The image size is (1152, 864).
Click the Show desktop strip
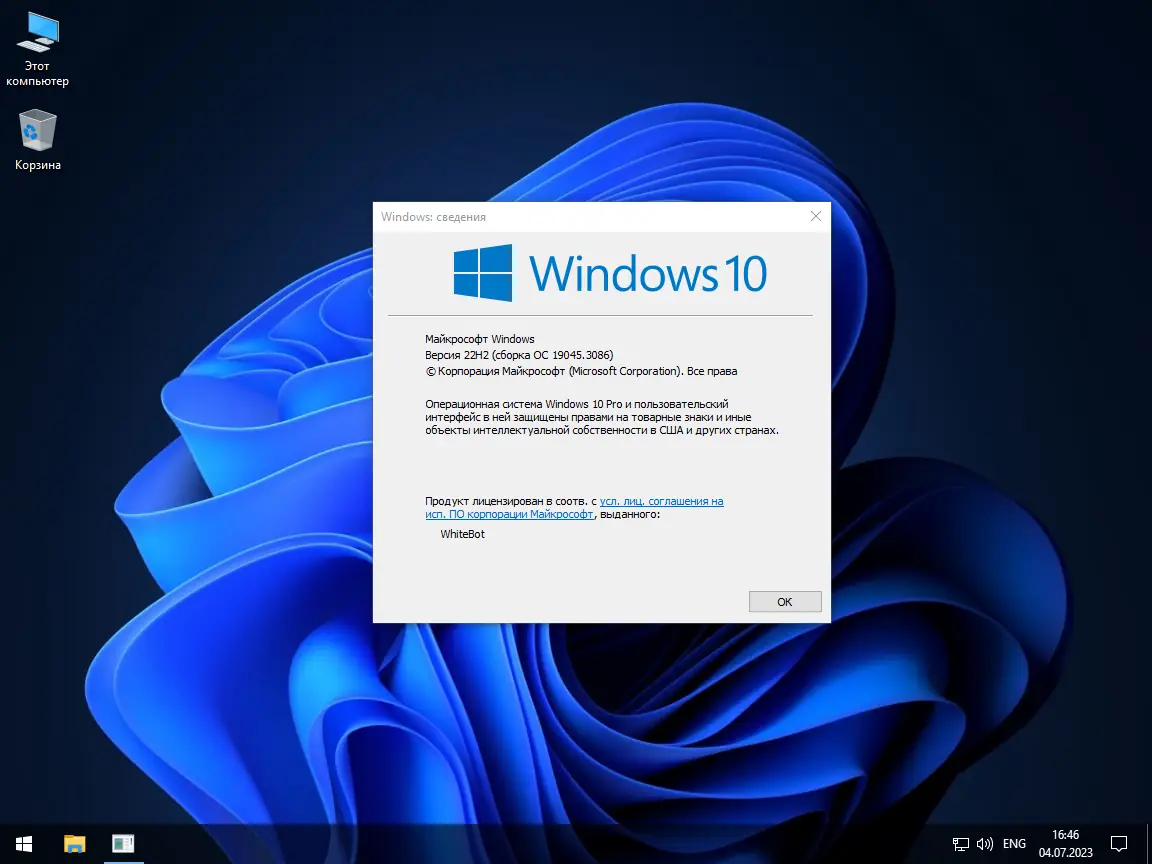click(1149, 843)
